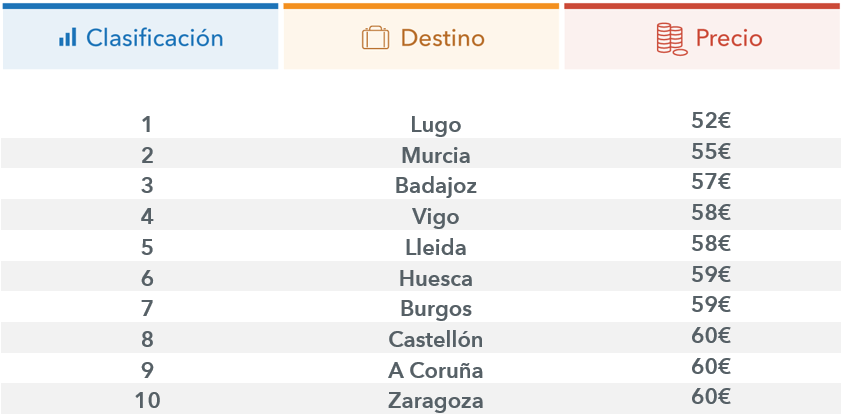Click the suitcase icon beside Destino
The height and width of the screenshot is (418, 841).
(375, 38)
